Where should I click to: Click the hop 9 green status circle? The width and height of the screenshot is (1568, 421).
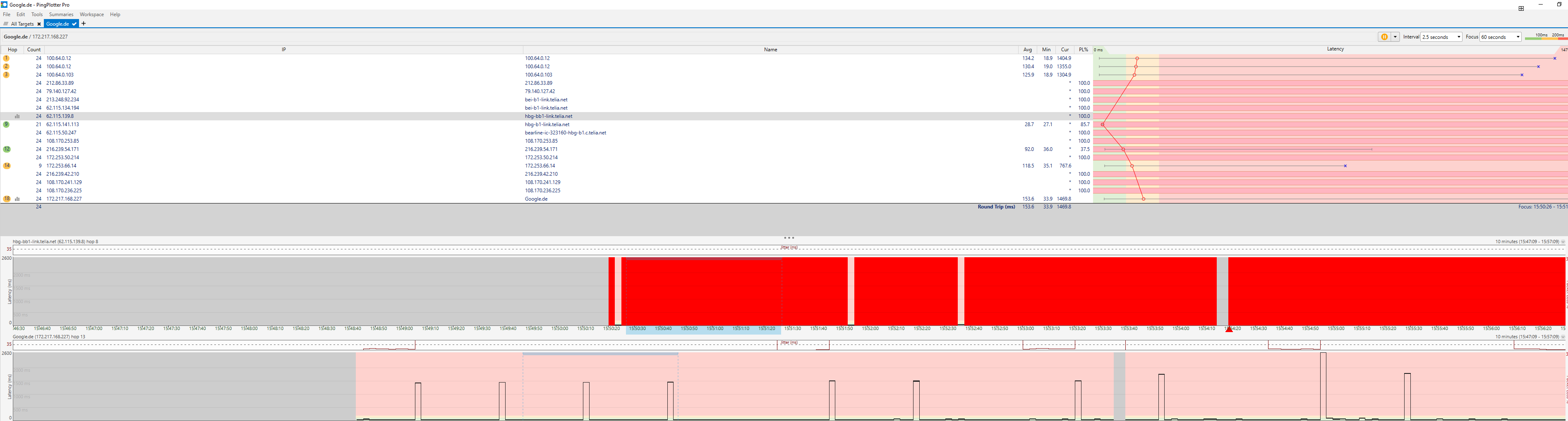tap(7, 124)
